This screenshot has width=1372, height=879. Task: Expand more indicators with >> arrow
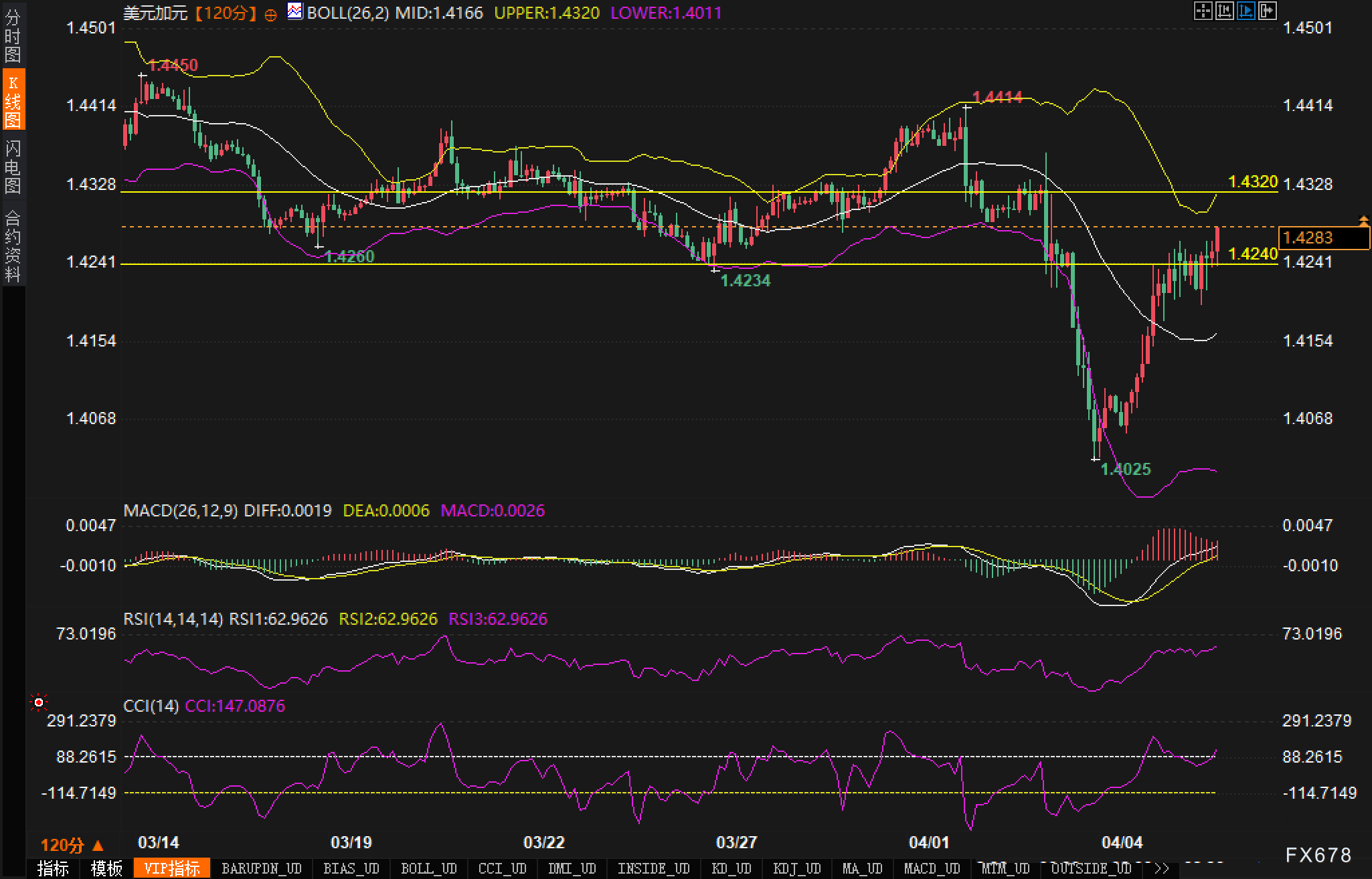pos(1162,868)
